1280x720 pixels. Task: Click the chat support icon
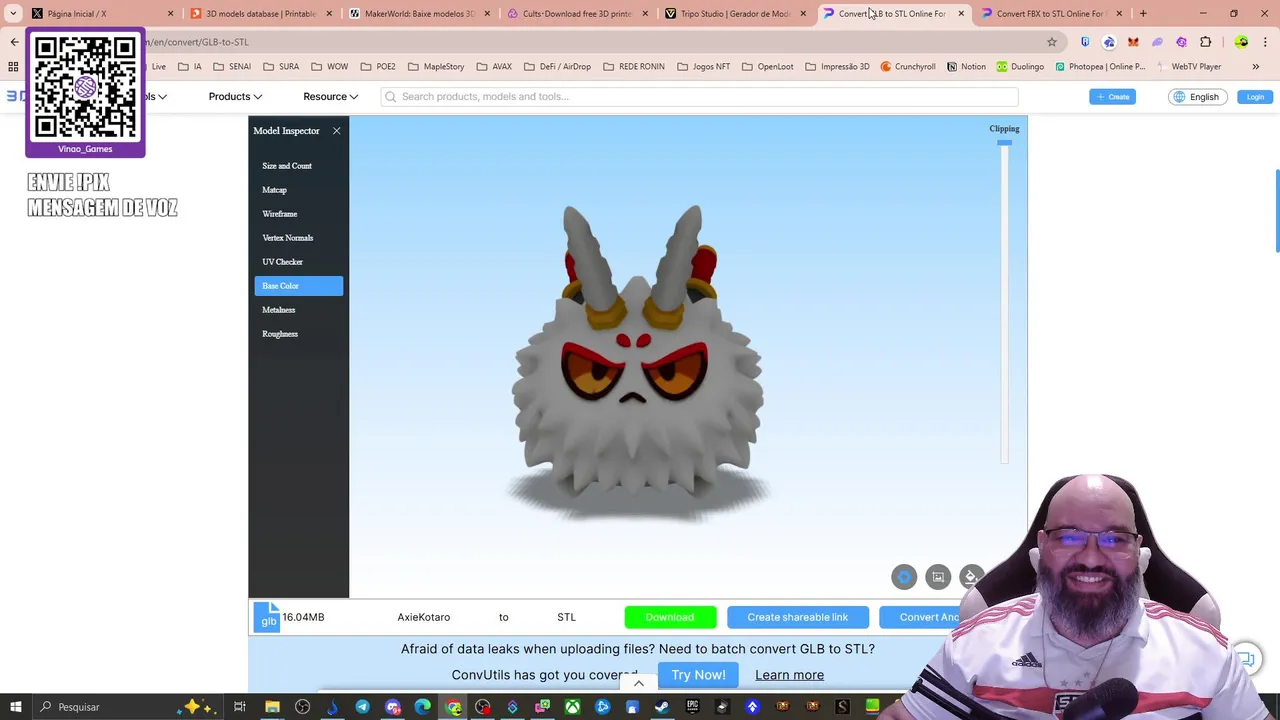[x=1245, y=658]
